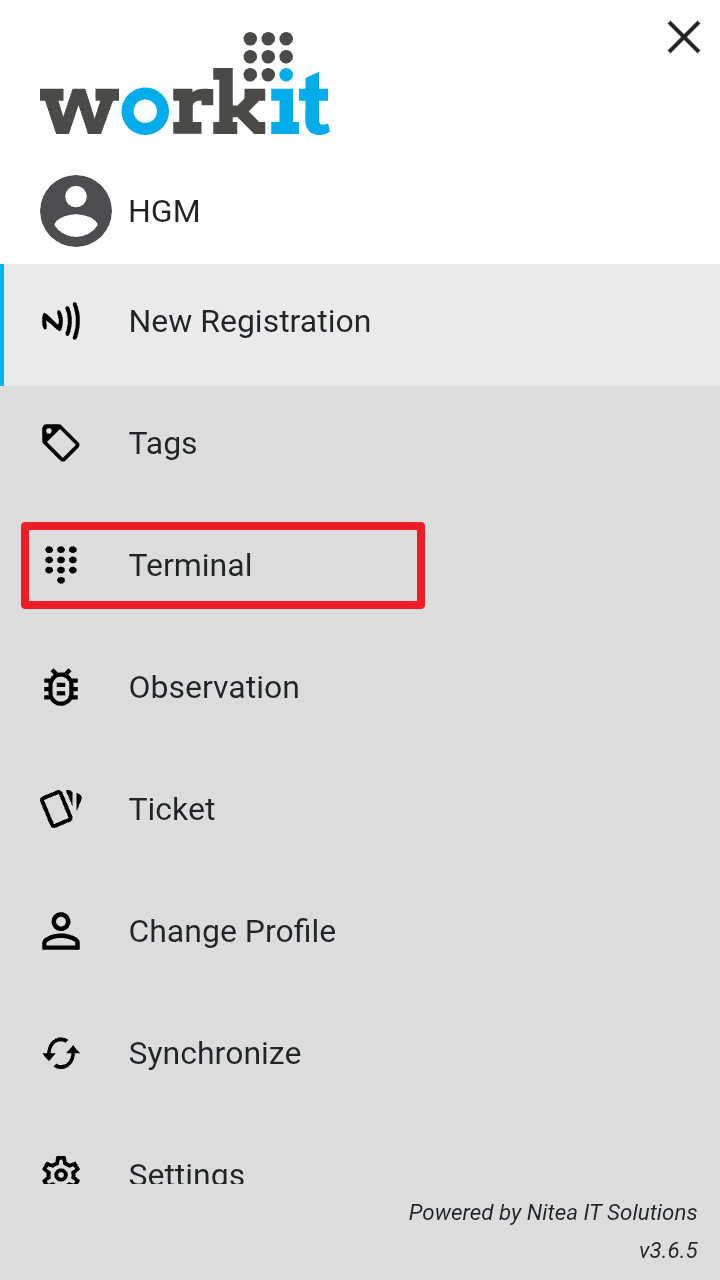
Task: Tap the Synchronize menu item
Action: pyautogui.click(x=215, y=1053)
